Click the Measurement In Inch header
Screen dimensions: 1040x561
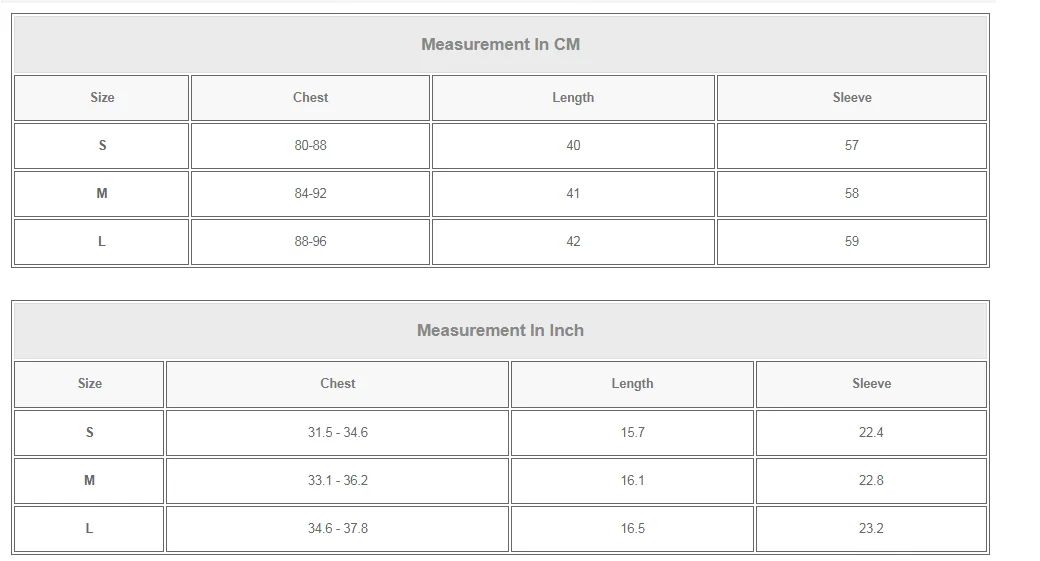pyautogui.click(x=500, y=330)
